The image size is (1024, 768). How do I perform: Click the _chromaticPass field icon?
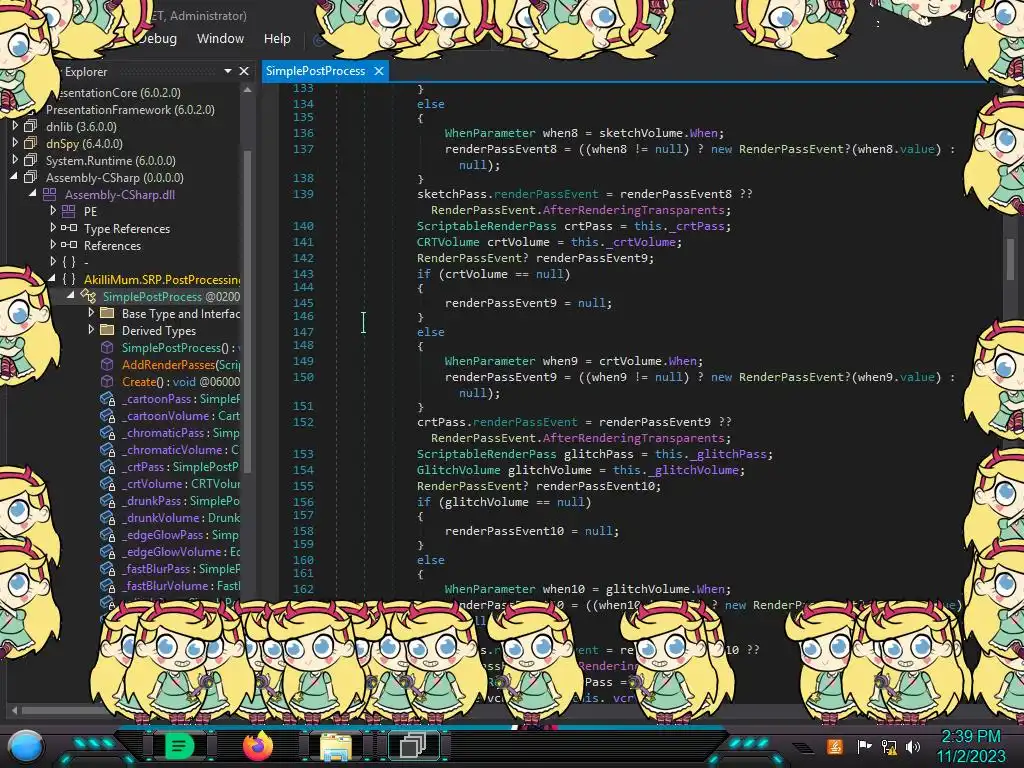(x=108, y=433)
